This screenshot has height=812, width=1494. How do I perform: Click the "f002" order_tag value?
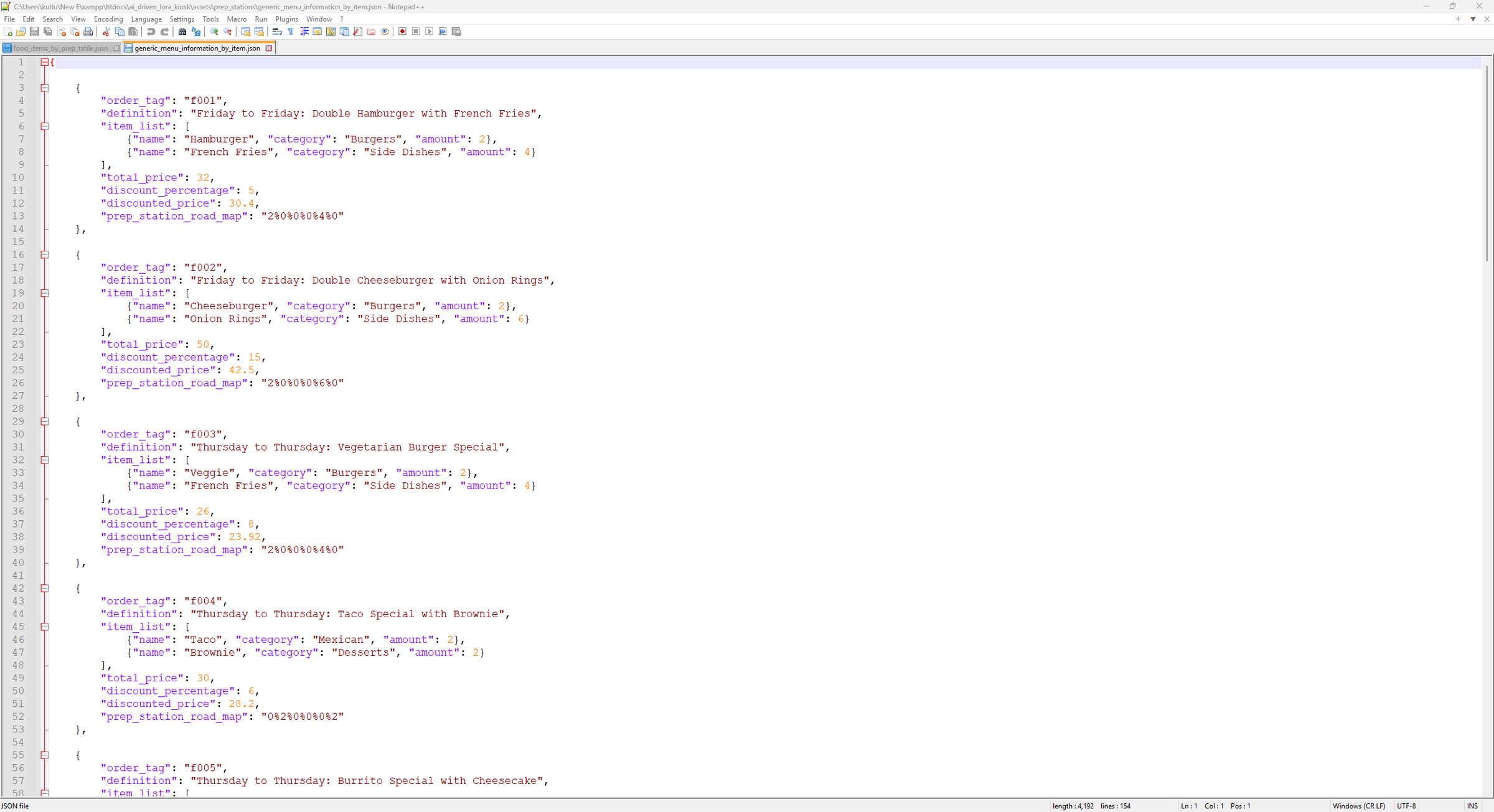click(203, 268)
